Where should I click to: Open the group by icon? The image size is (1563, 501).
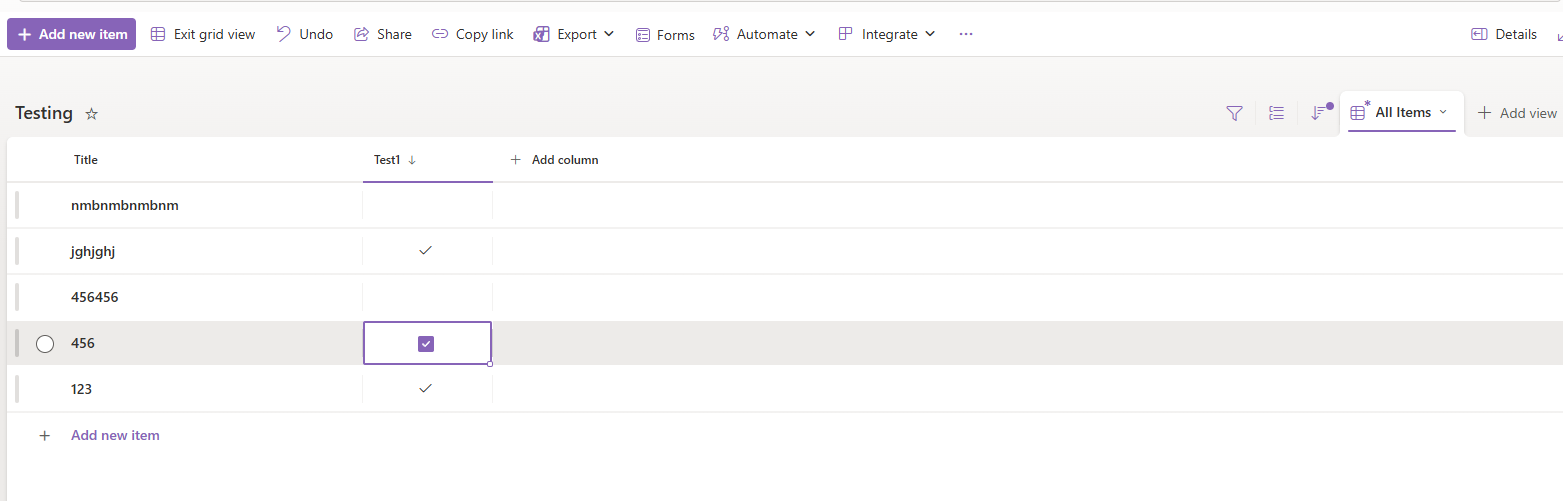point(1277,113)
